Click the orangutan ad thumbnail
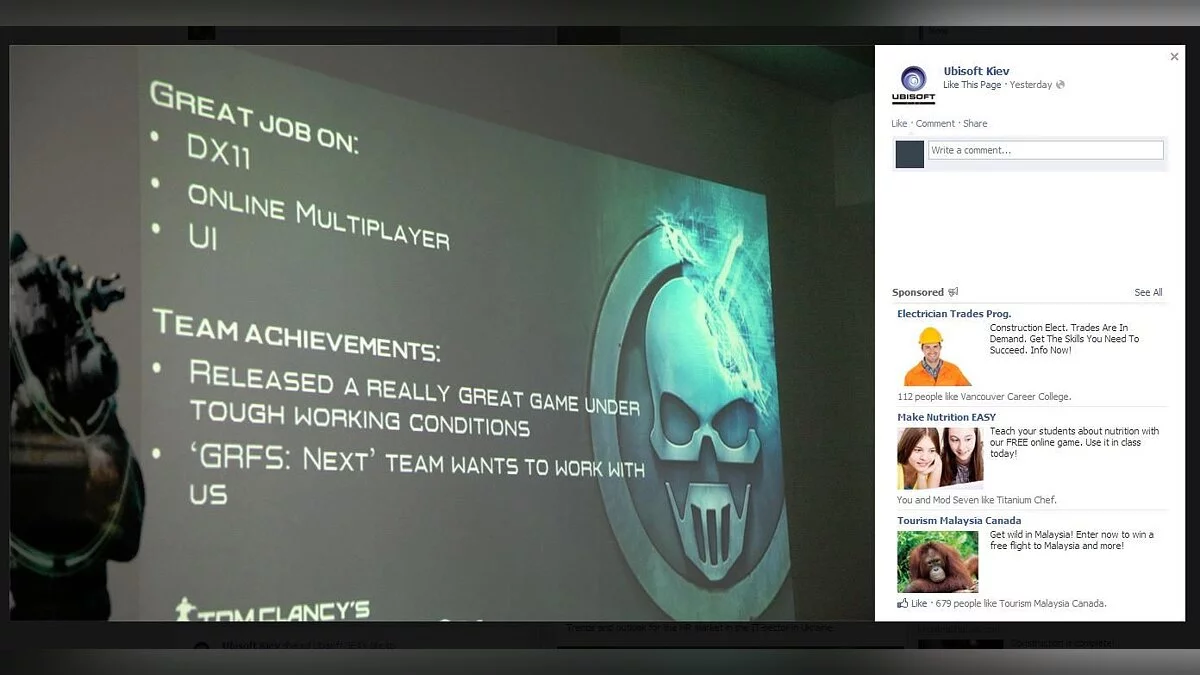The height and width of the screenshot is (675, 1200). point(938,561)
